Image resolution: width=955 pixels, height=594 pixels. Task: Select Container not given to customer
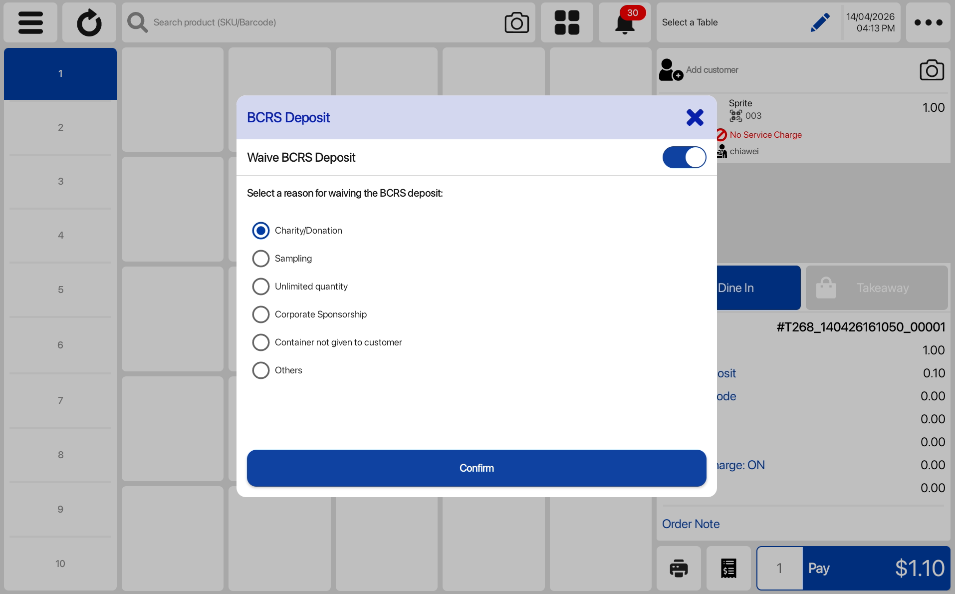click(261, 343)
